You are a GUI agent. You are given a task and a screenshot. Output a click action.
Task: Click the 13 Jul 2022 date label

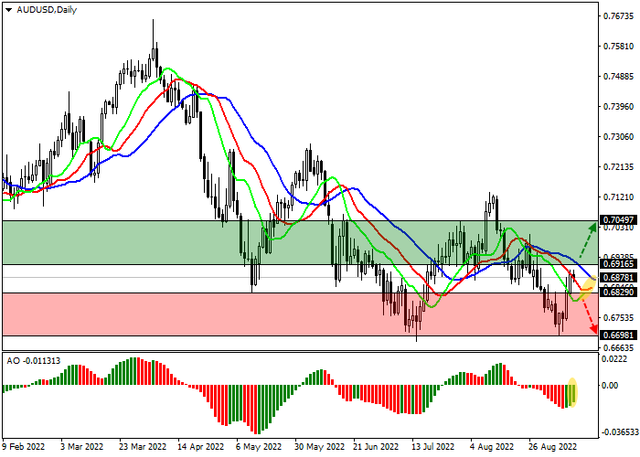pyautogui.click(x=433, y=447)
